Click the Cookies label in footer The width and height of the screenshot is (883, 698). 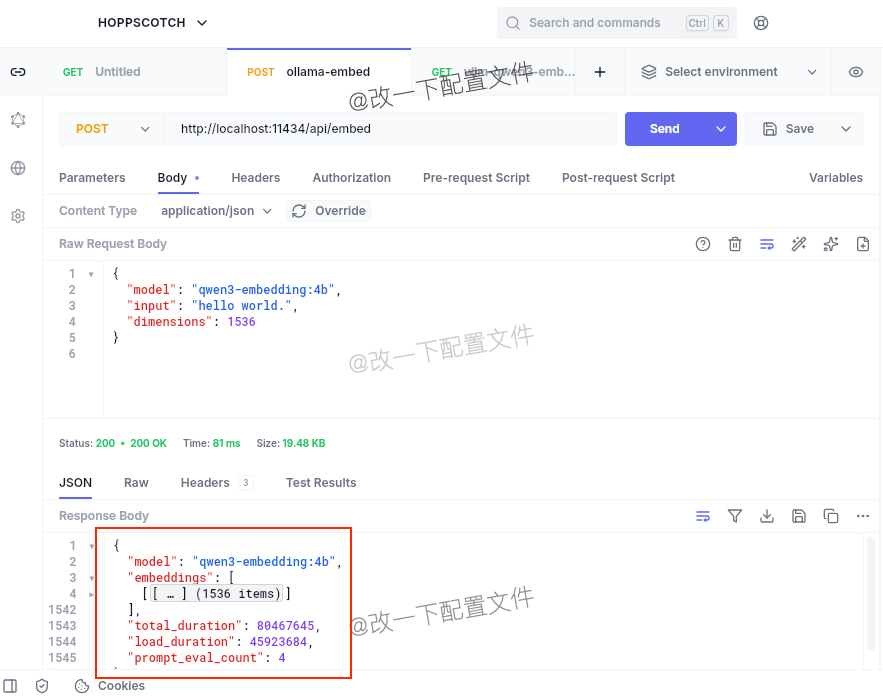[x=122, y=686]
